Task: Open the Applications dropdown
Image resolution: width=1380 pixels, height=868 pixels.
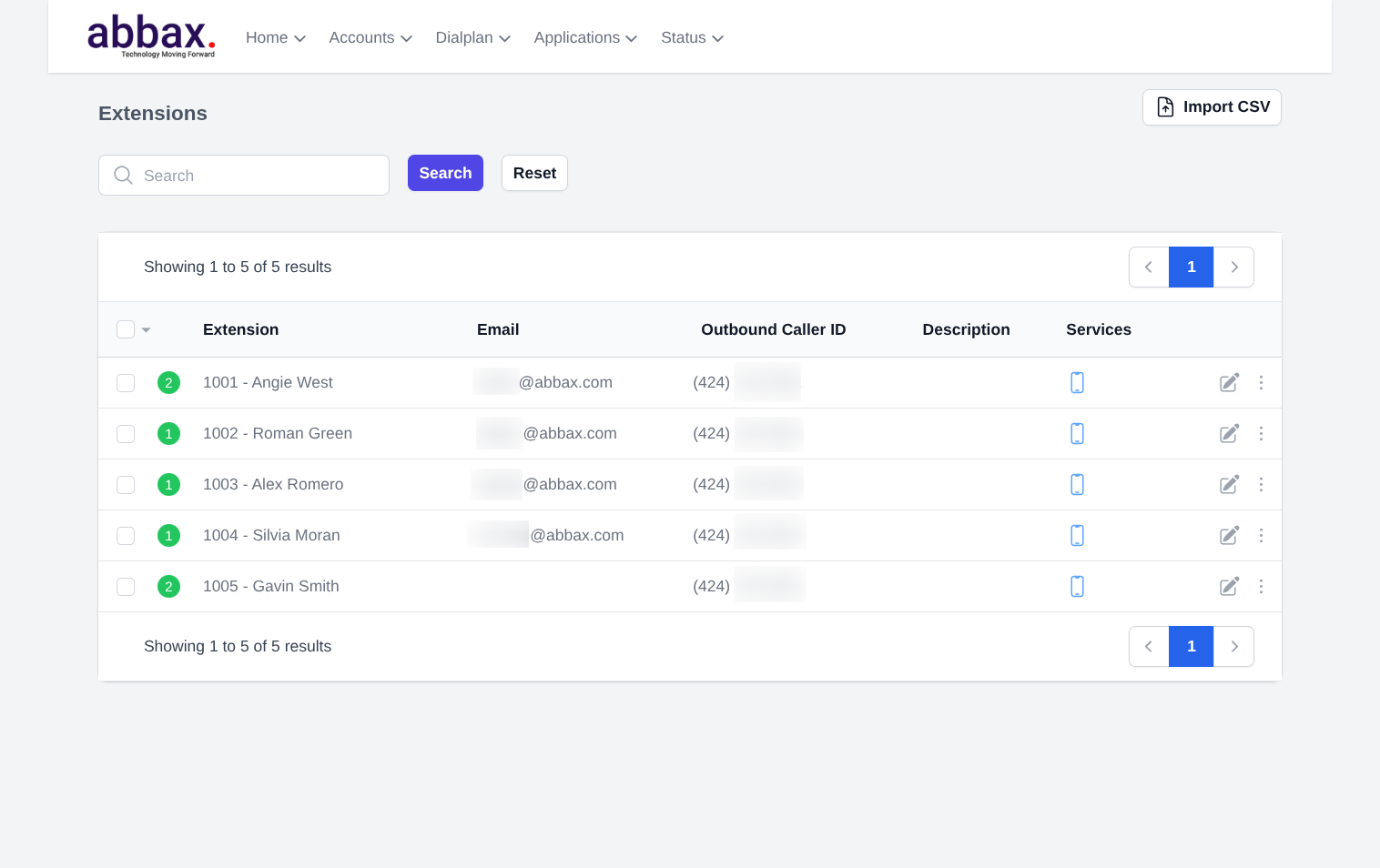Action: (x=585, y=38)
